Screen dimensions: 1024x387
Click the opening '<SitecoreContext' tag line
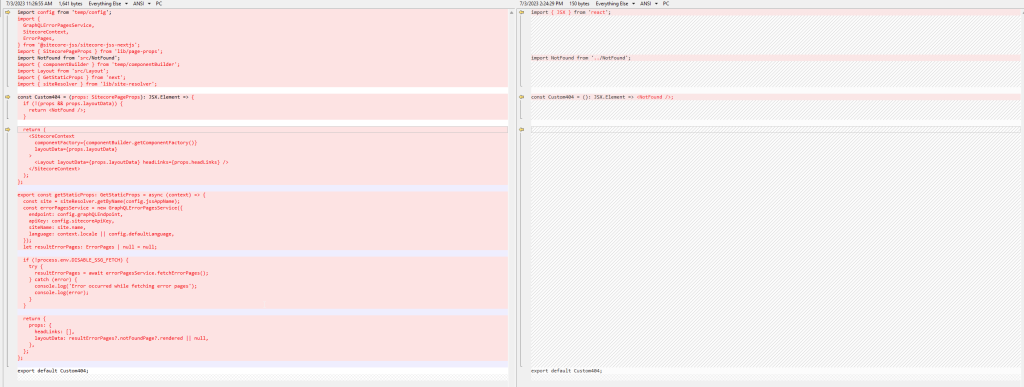52,136
